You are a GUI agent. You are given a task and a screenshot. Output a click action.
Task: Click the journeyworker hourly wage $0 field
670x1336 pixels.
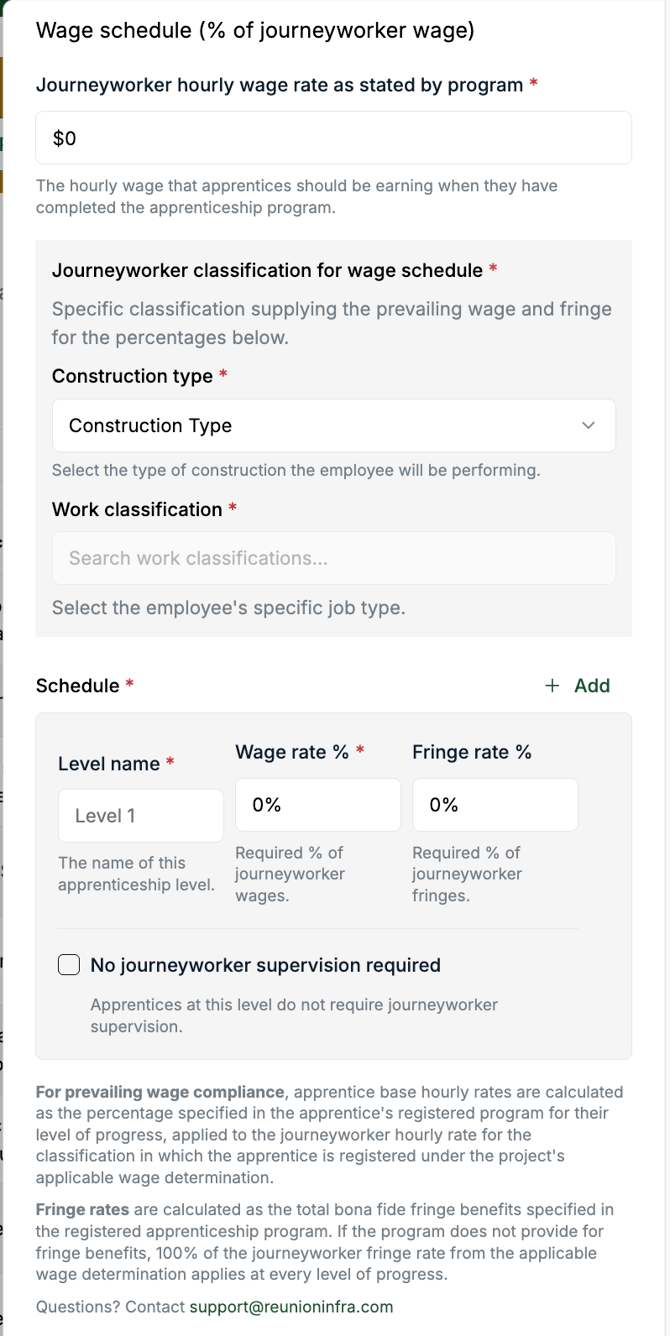tap(334, 138)
